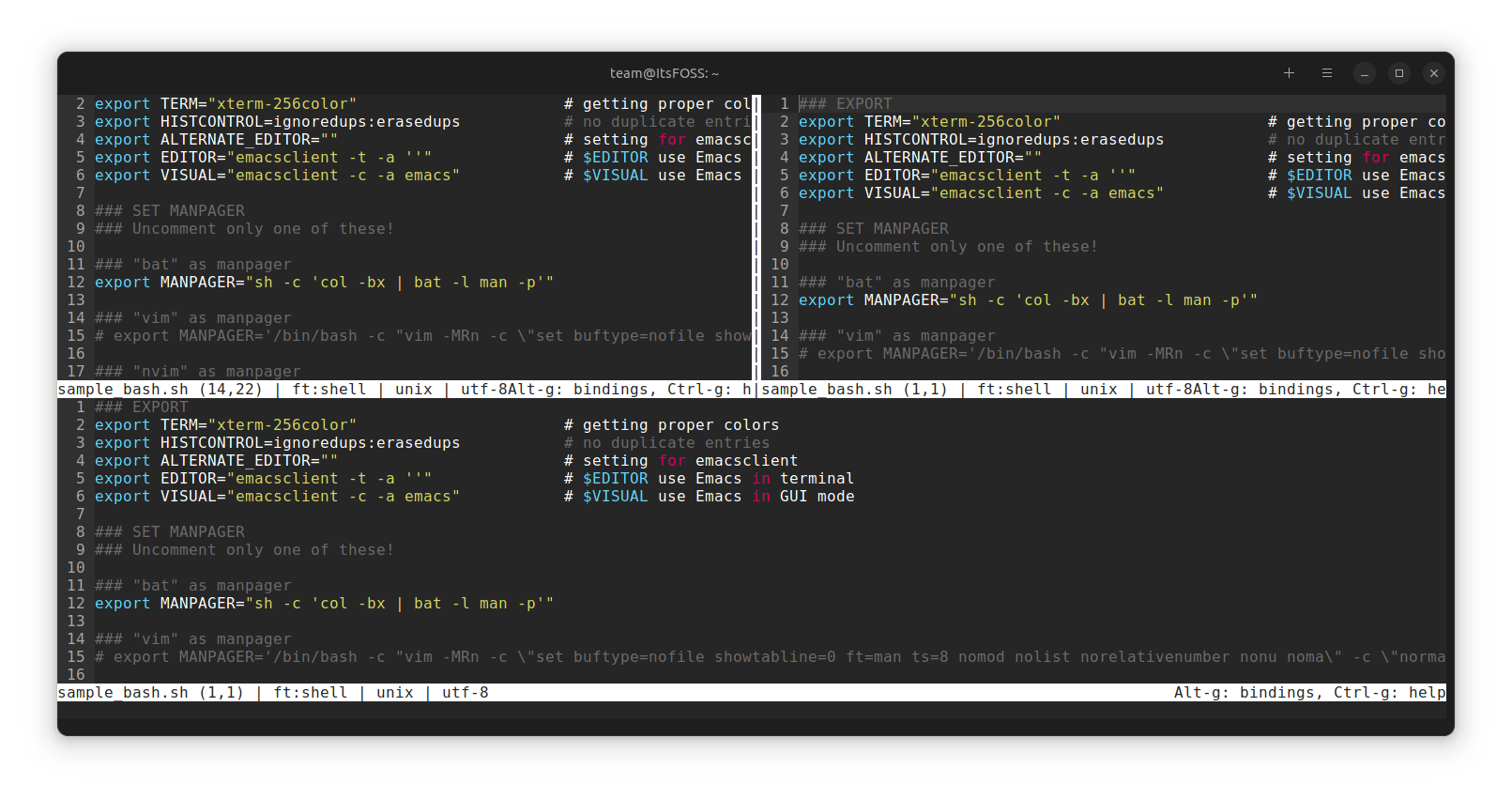This screenshot has height=799, width=1512.
Task: Click the 'export MANPAGER="sh -c' line in the top-right pane
Action: coord(1029,300)
